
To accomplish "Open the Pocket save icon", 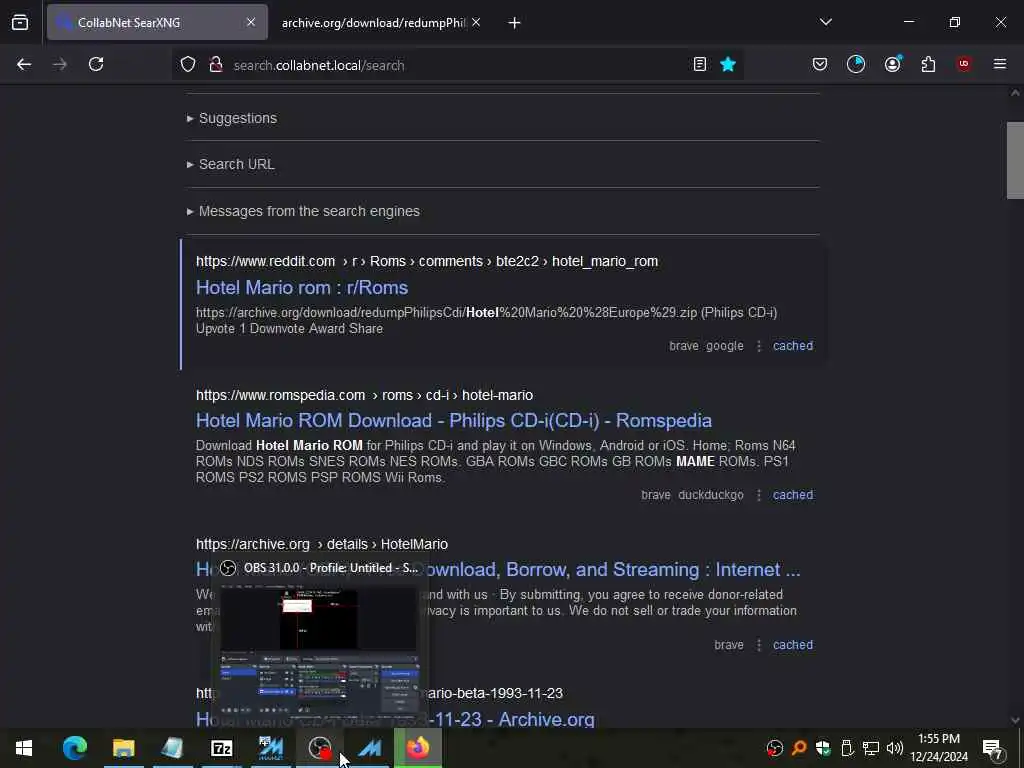I will (820, 64).
